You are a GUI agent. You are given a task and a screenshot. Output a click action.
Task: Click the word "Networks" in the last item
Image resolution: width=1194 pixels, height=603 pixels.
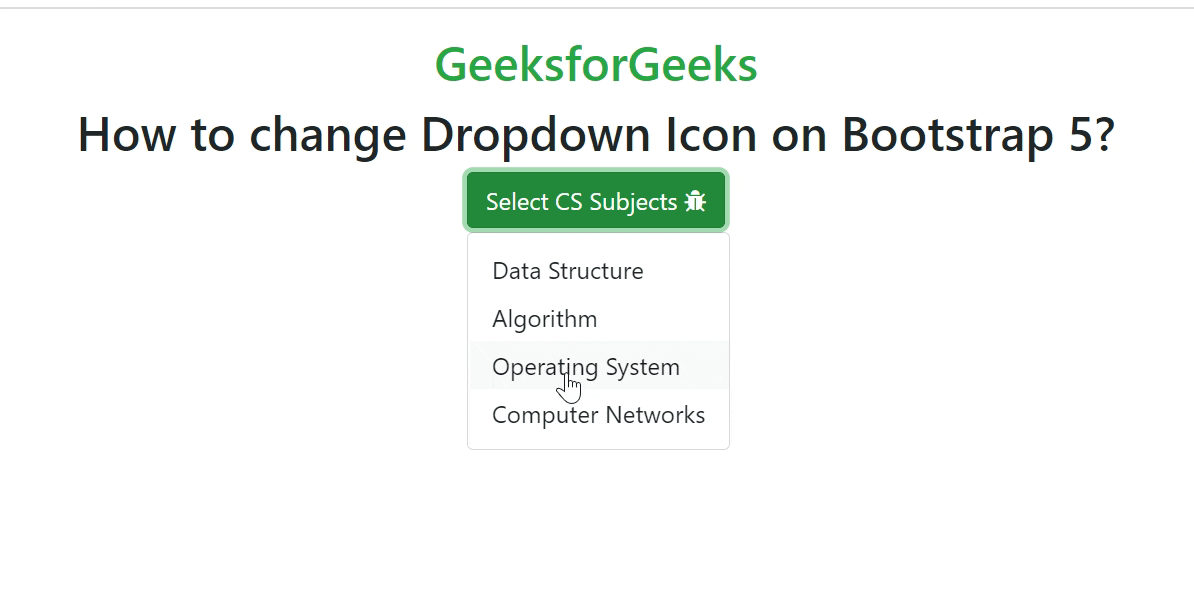(655, 415)
